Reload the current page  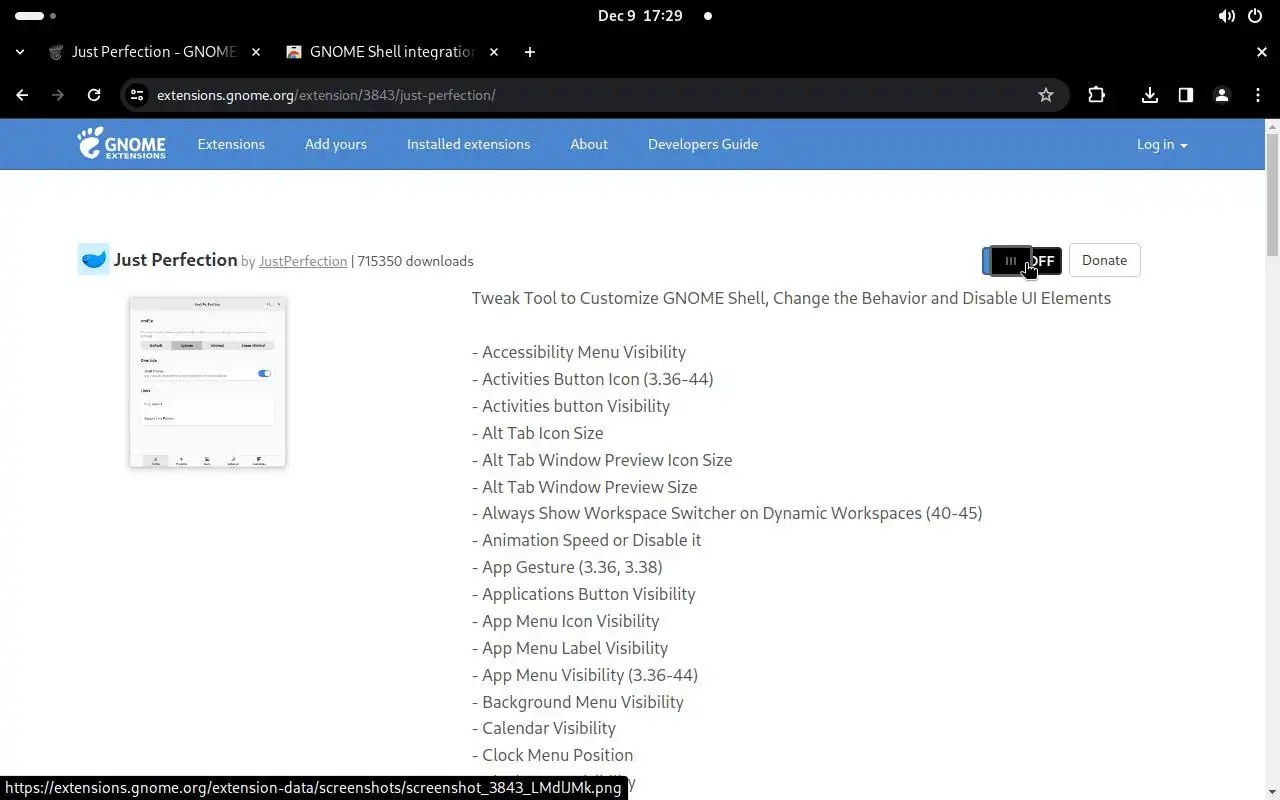[x=94, y=95]
